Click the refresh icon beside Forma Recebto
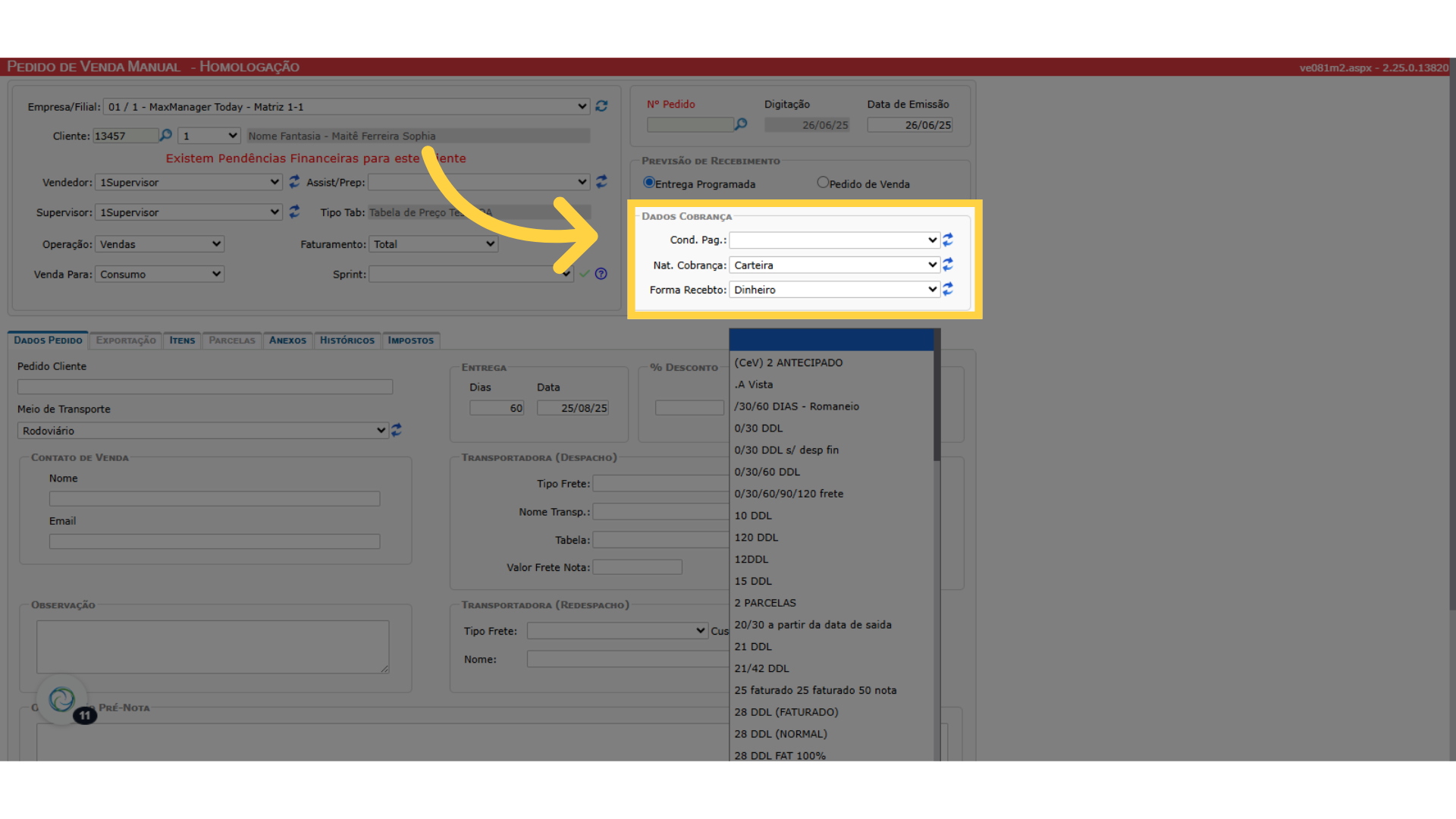The width and height of the screenshot is (1456, 819). click(948, 289)
